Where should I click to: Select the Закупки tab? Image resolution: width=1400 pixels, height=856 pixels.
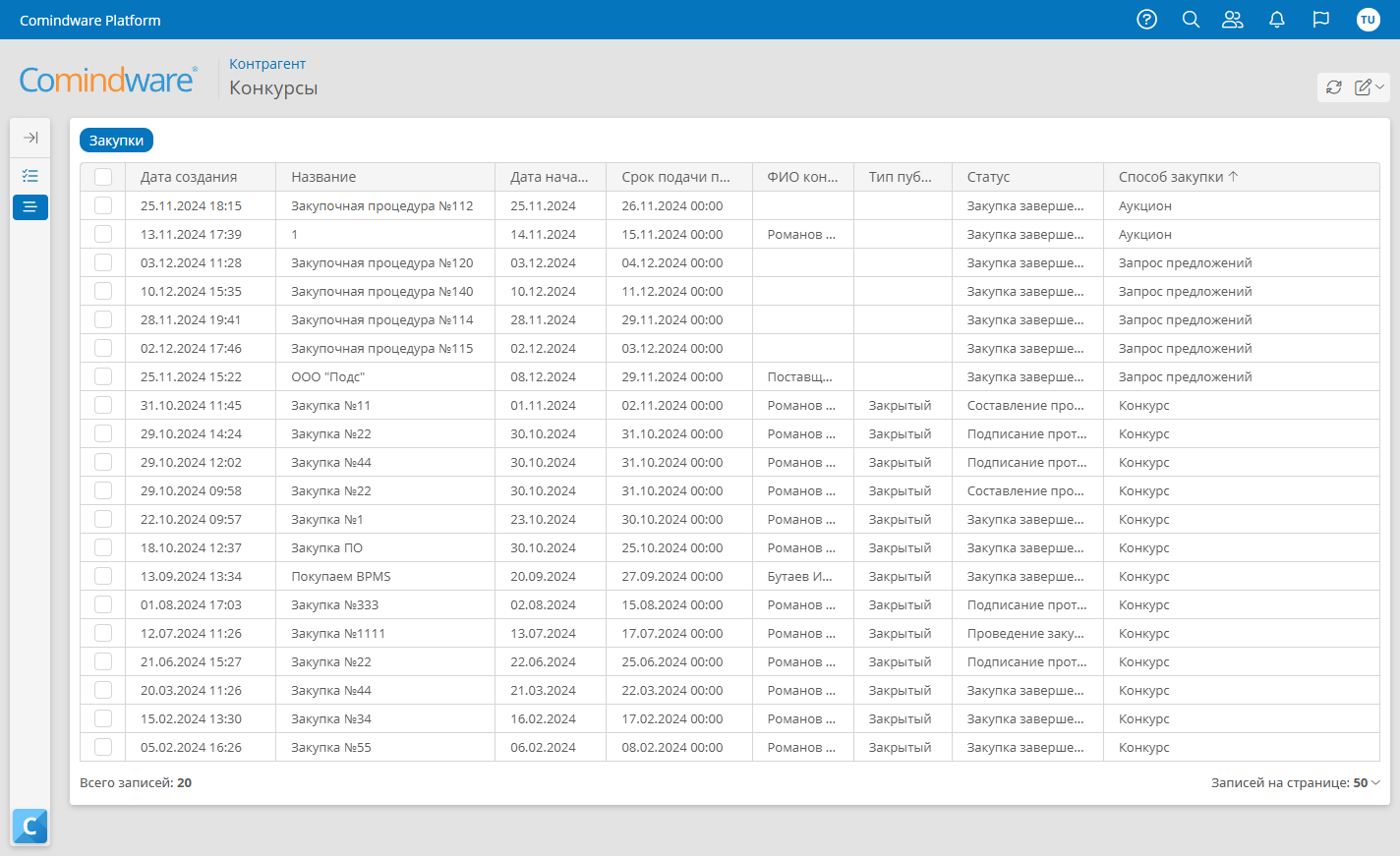(x=116, y=141)
